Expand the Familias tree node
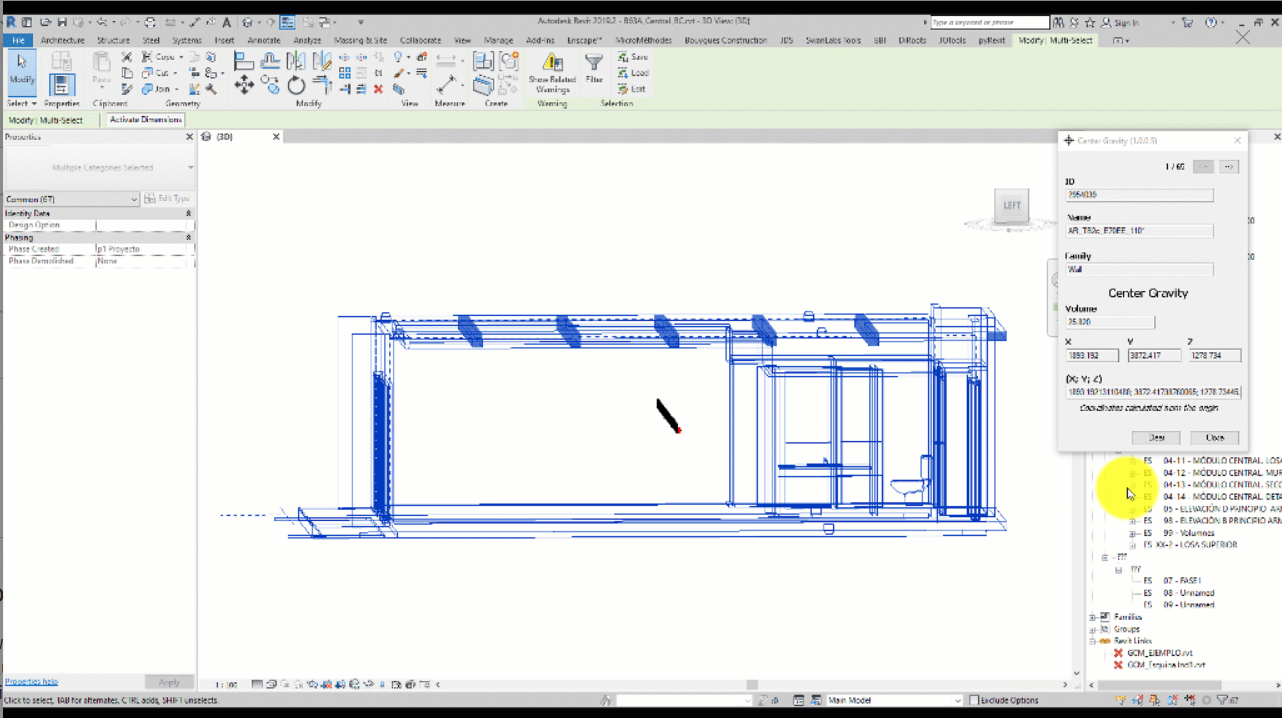This screenshot has height=718, width=1282. pos(1093,617)
